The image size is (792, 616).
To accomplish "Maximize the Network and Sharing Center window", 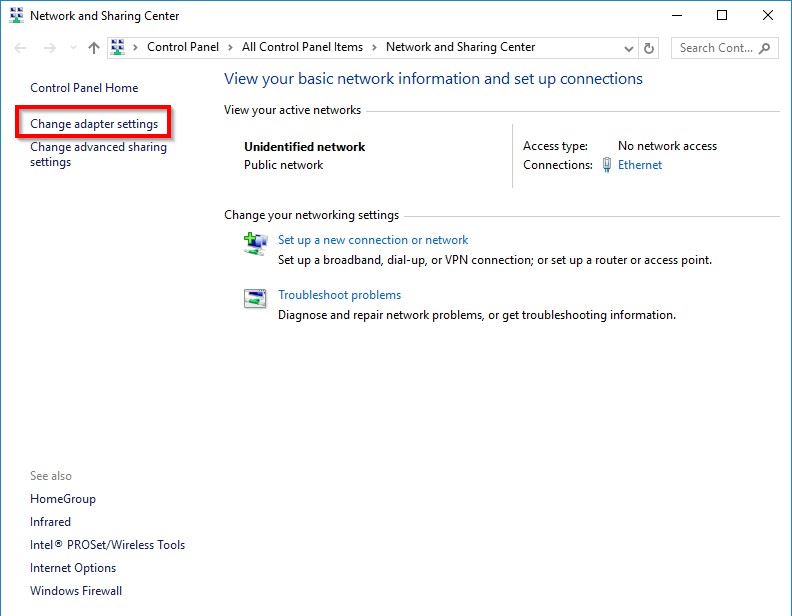I will click(722, 15).
